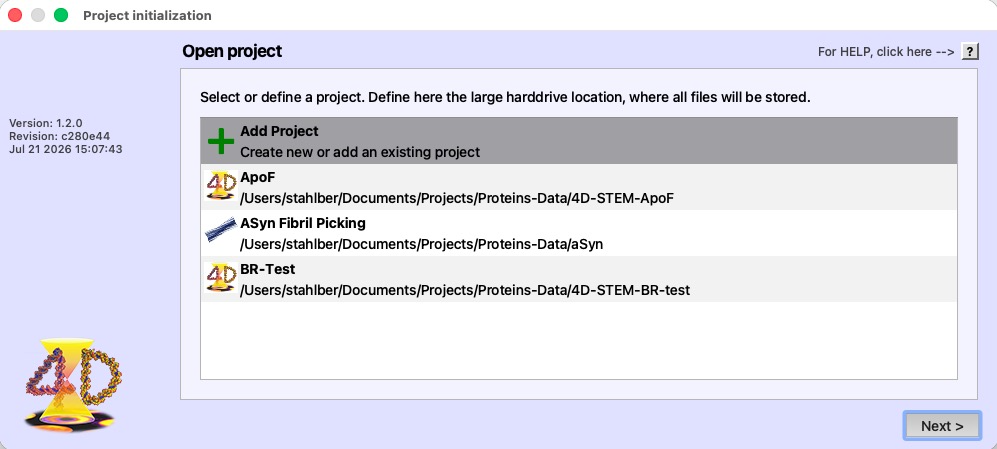Click the Version: 1.2.0 label
This screenshot has width=997, height=449.
pos(46,123)
